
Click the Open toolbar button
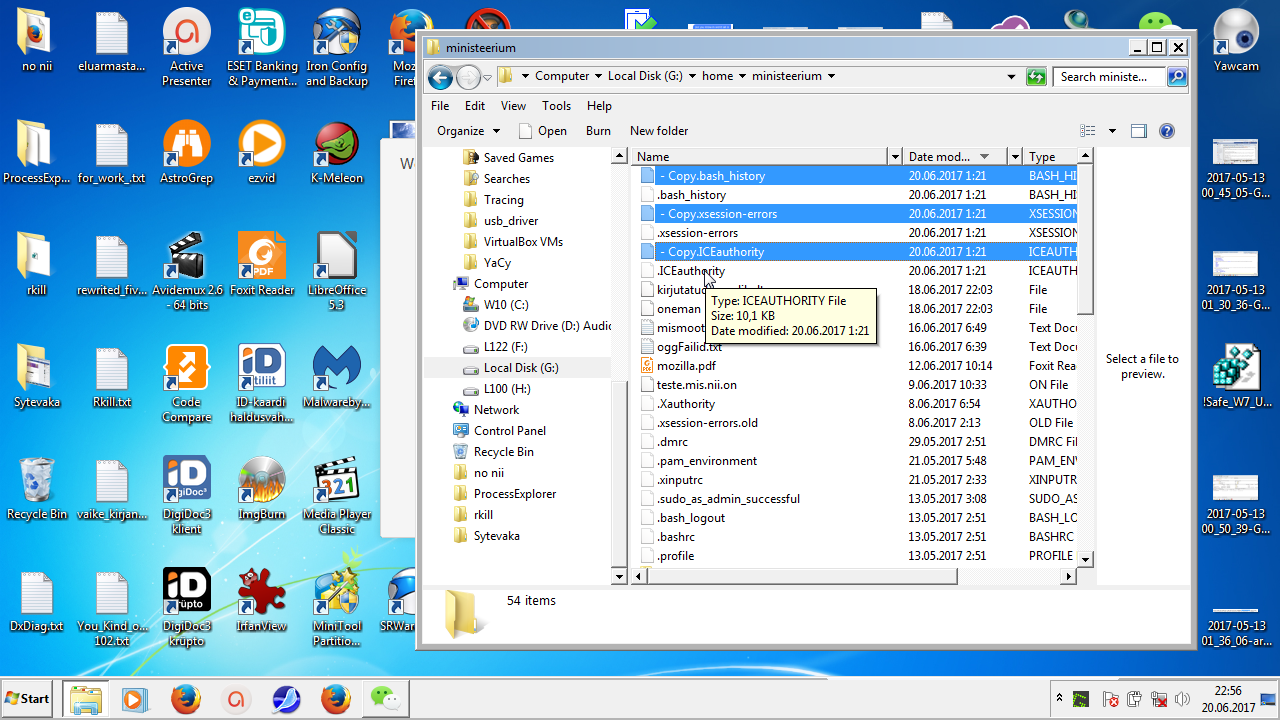[543, 131]
